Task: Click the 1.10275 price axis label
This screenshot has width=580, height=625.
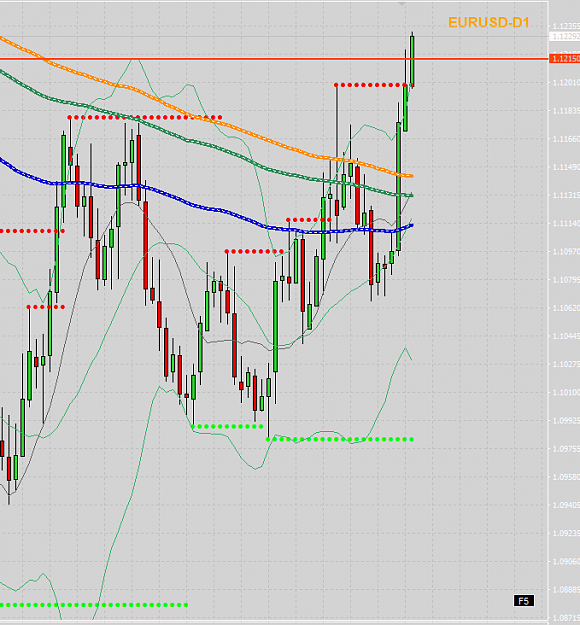Action: pos(566,364)
